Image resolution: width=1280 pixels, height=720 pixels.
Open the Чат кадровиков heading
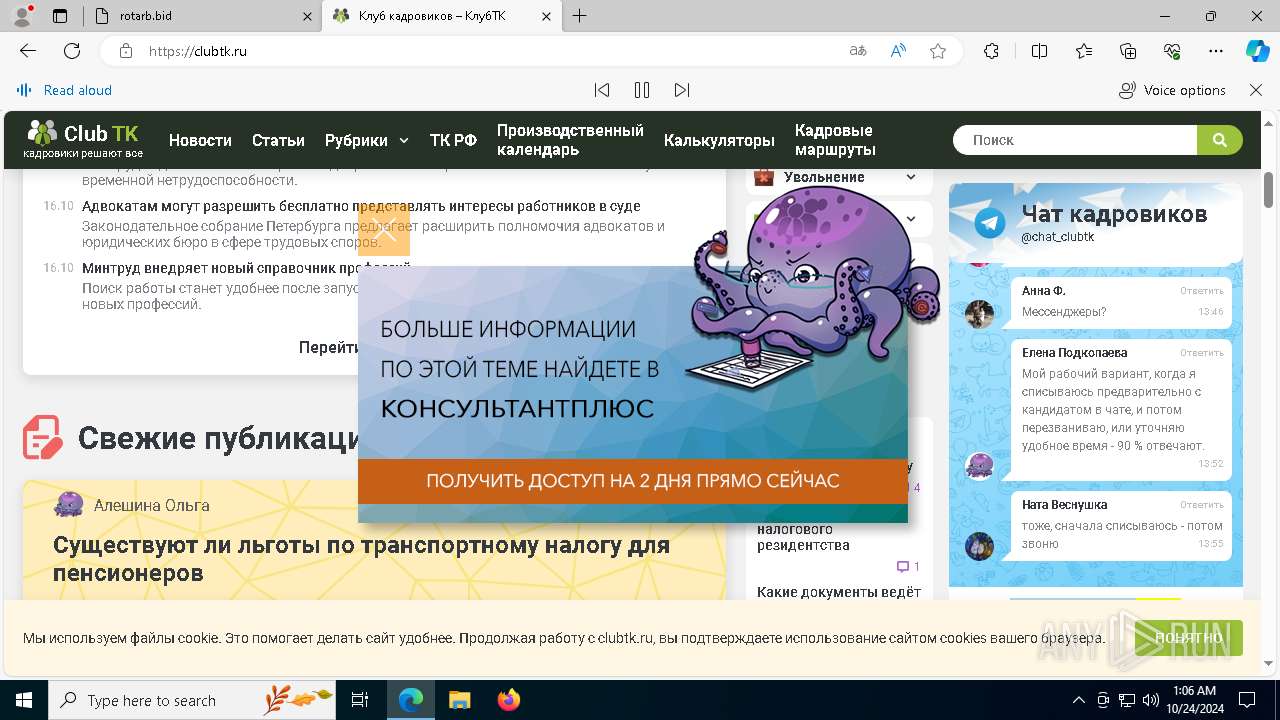click(1114, 214)
